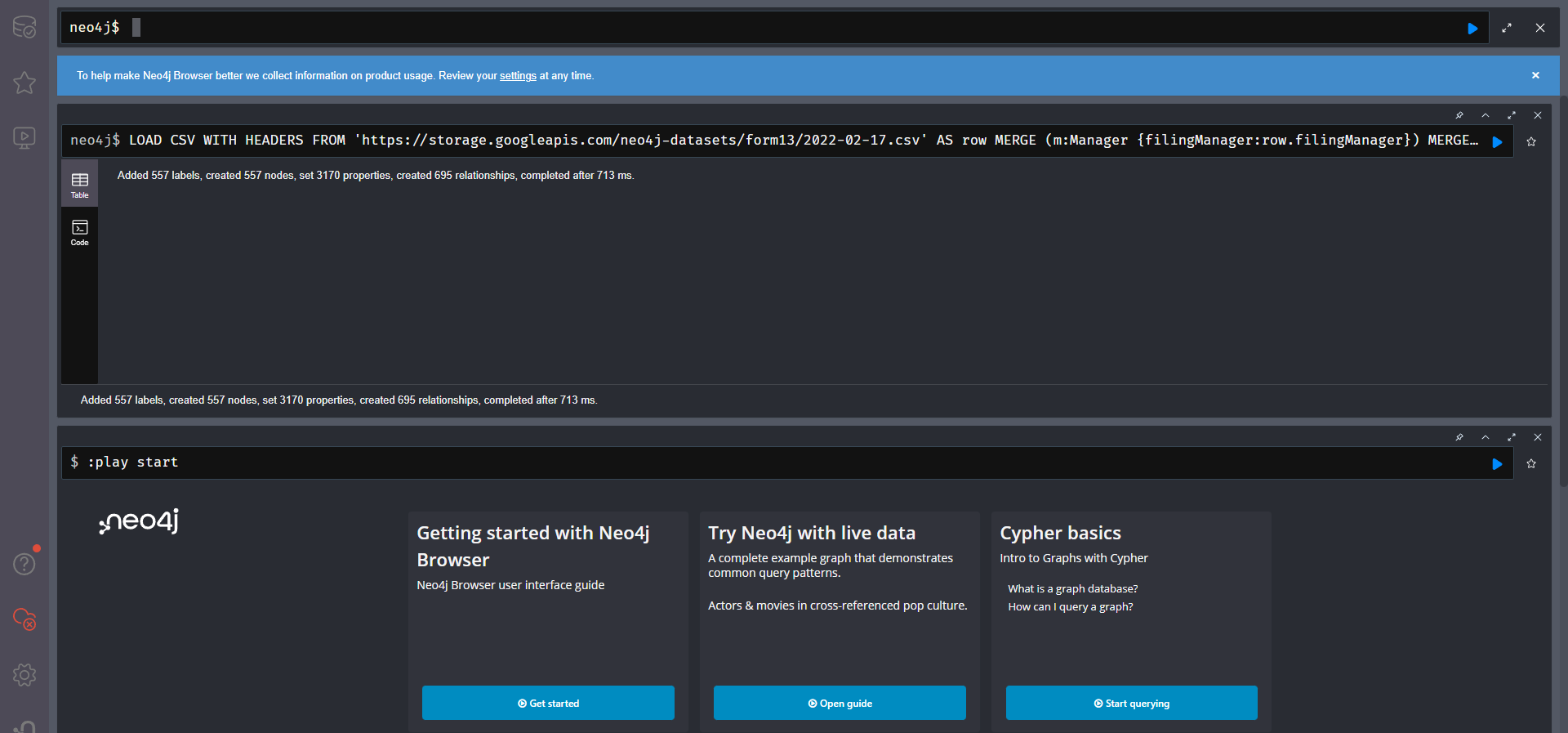Viewport: 1568px width, 733px height.
Task: Rerun the LOAD CSV query
Action: 1497,141
